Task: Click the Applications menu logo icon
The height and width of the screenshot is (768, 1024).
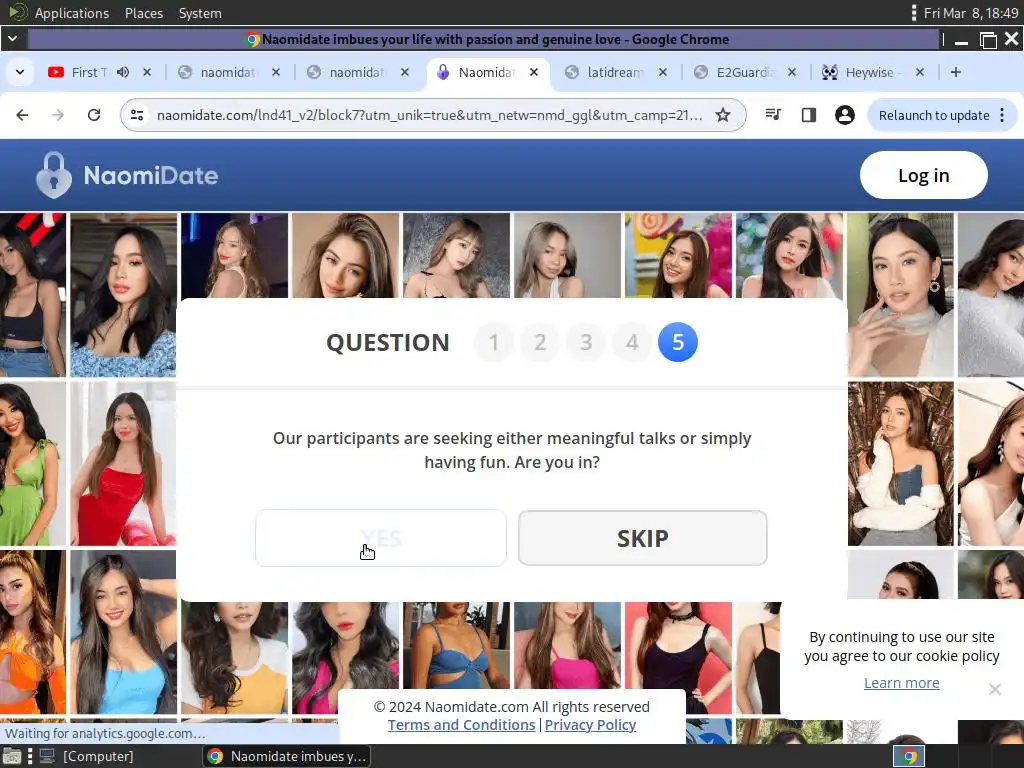Action: pyautogui.click(x=18, y=12)
